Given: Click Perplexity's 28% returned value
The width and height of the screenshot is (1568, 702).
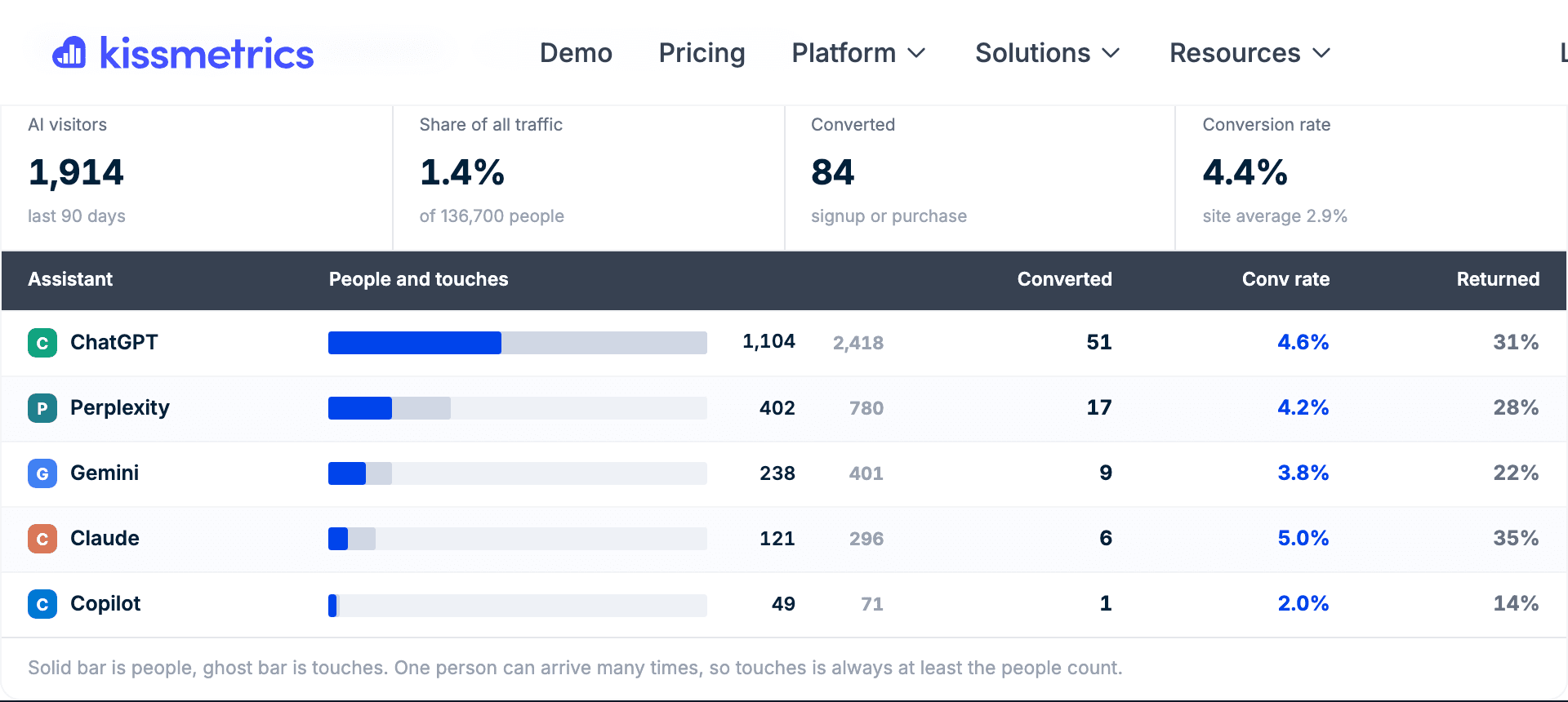Looking at the screenshot, I should click(x=1517, y=407).
